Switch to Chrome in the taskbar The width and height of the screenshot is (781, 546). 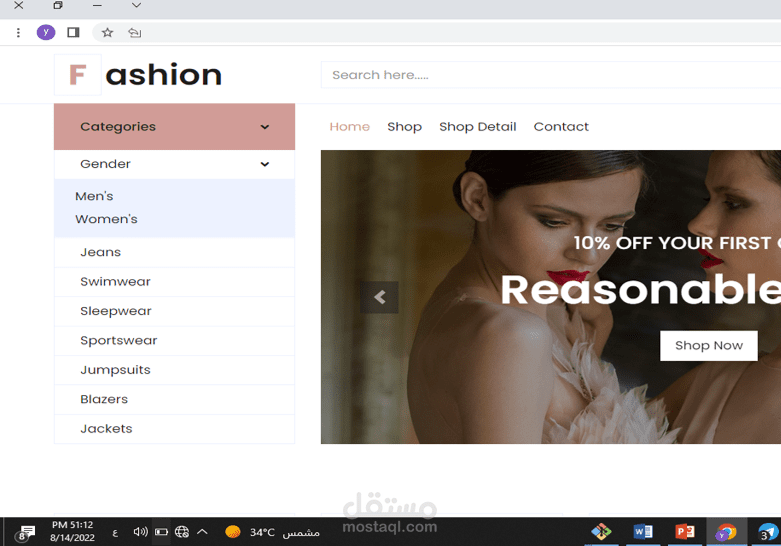(x=726, y=532)
